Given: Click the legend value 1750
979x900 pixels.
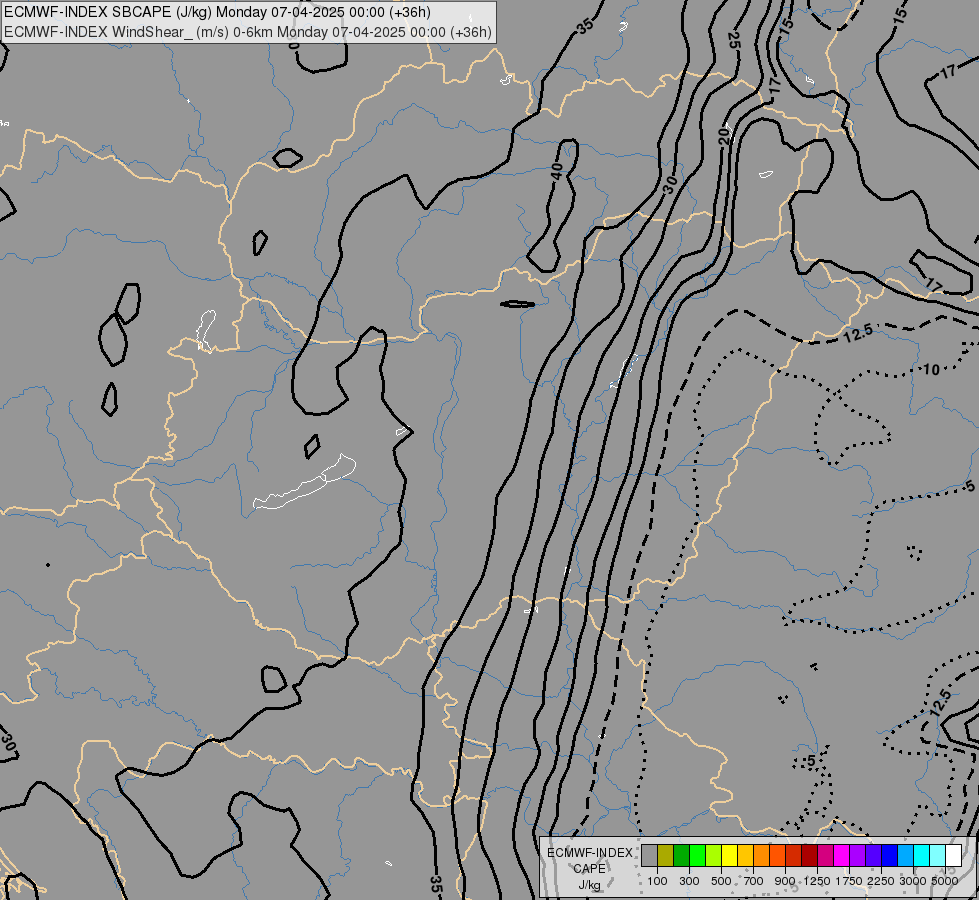Looking at the screenshot, I should tap(849, 881).
